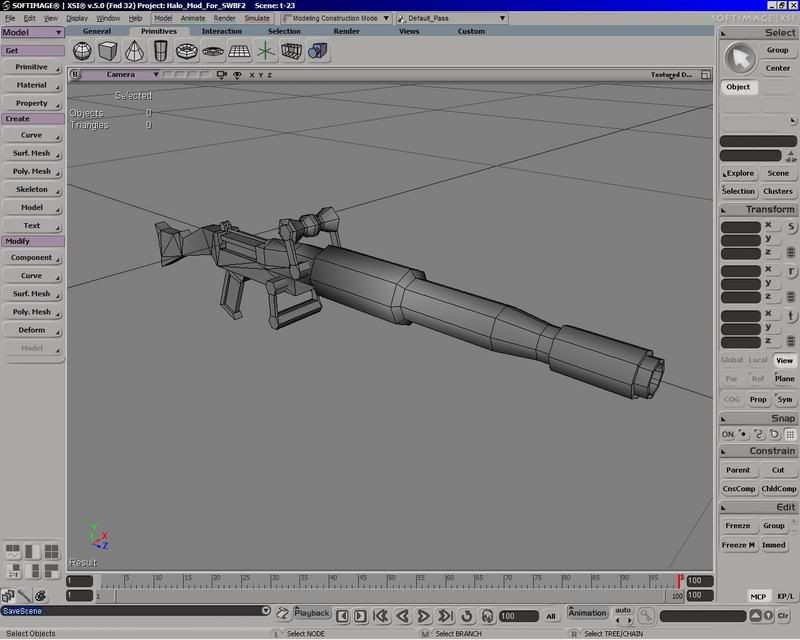Create a torus primitive
Screen dimensions: 800x640
(187, 51)
